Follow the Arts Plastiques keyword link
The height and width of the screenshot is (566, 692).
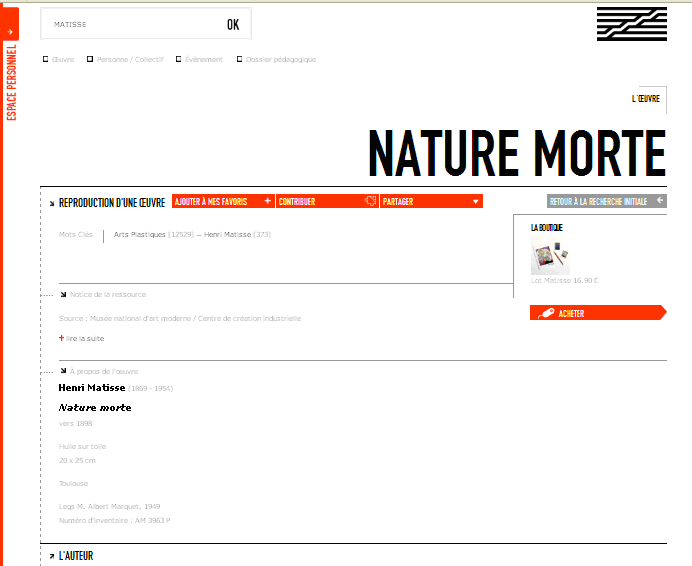coord(140,235)
